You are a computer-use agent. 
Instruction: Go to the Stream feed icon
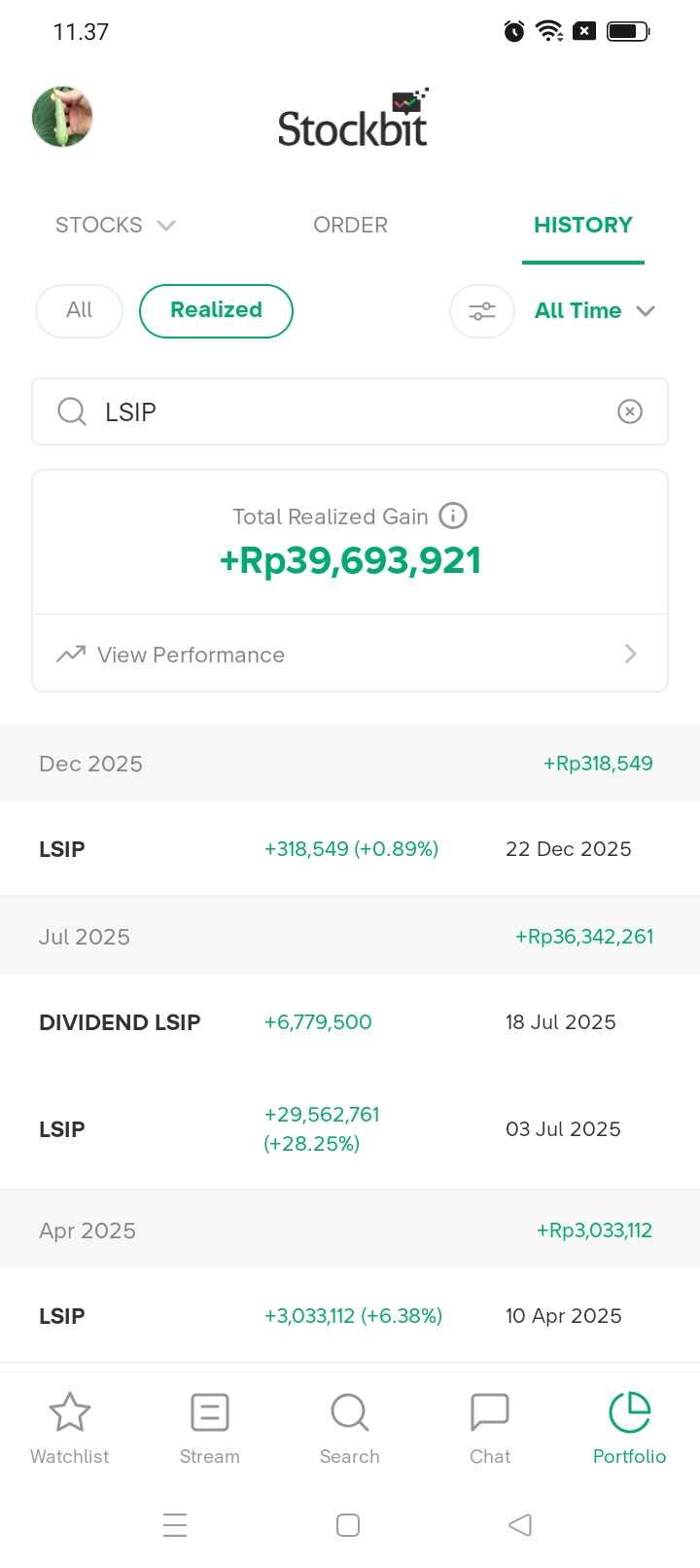click(210, 1412)
